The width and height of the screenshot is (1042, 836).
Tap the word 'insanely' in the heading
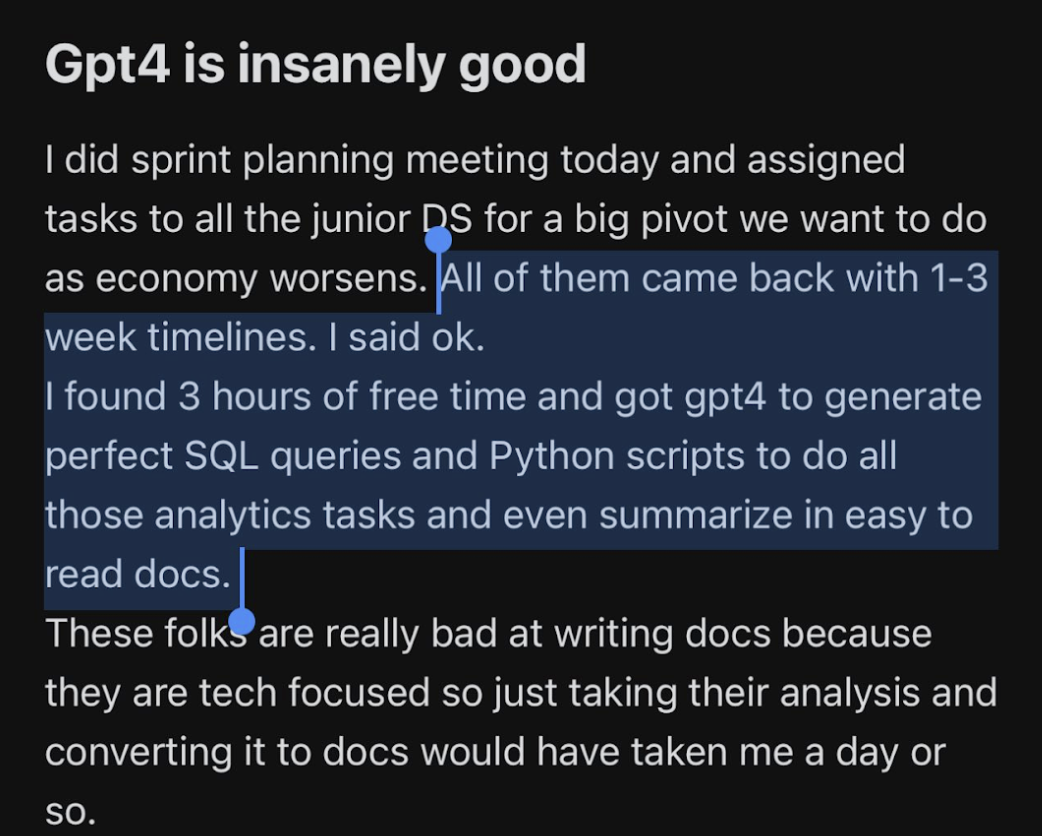(342, 66)
